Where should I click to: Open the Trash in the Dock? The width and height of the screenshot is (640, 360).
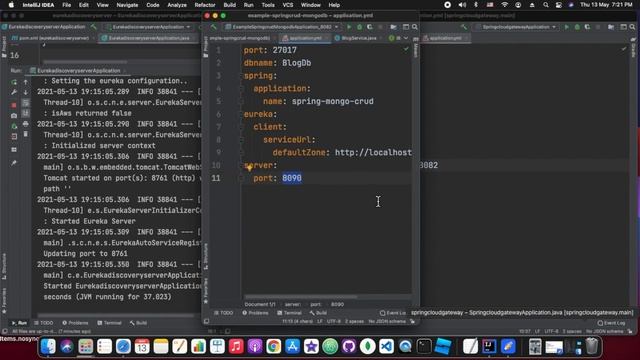(592, 347)
